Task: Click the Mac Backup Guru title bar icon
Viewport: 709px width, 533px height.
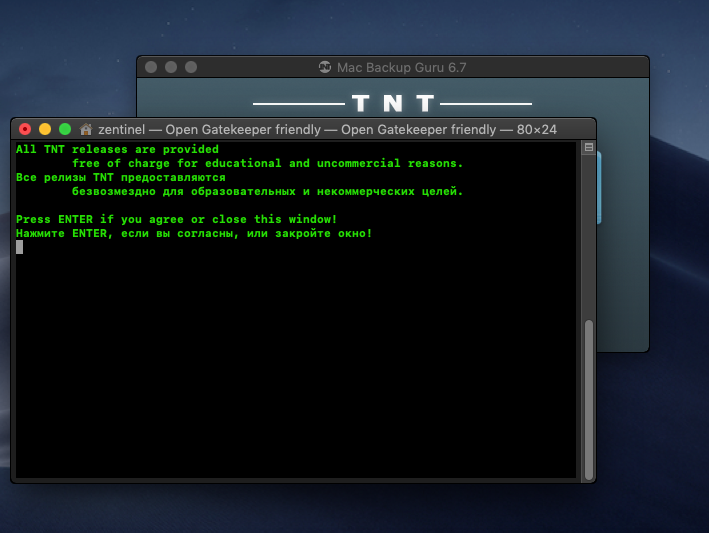Action: click(324, 67)
